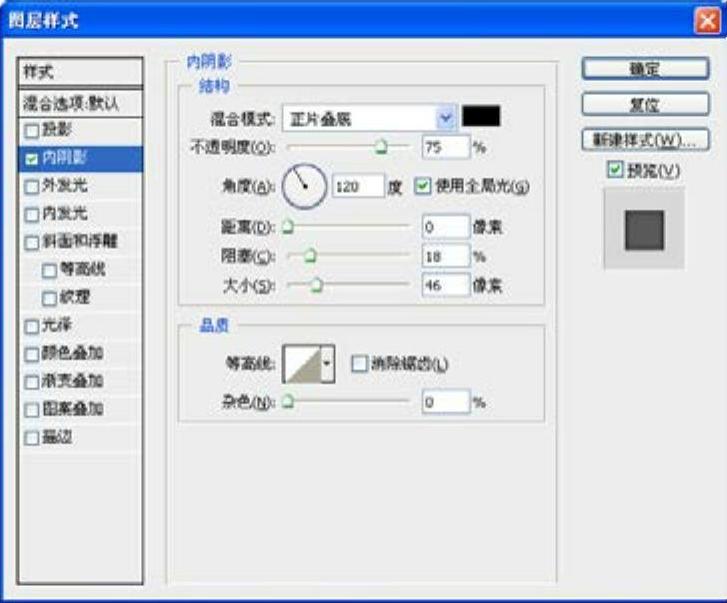
Task: Click the 大小 size value field 46
Action: pos(446,285)
